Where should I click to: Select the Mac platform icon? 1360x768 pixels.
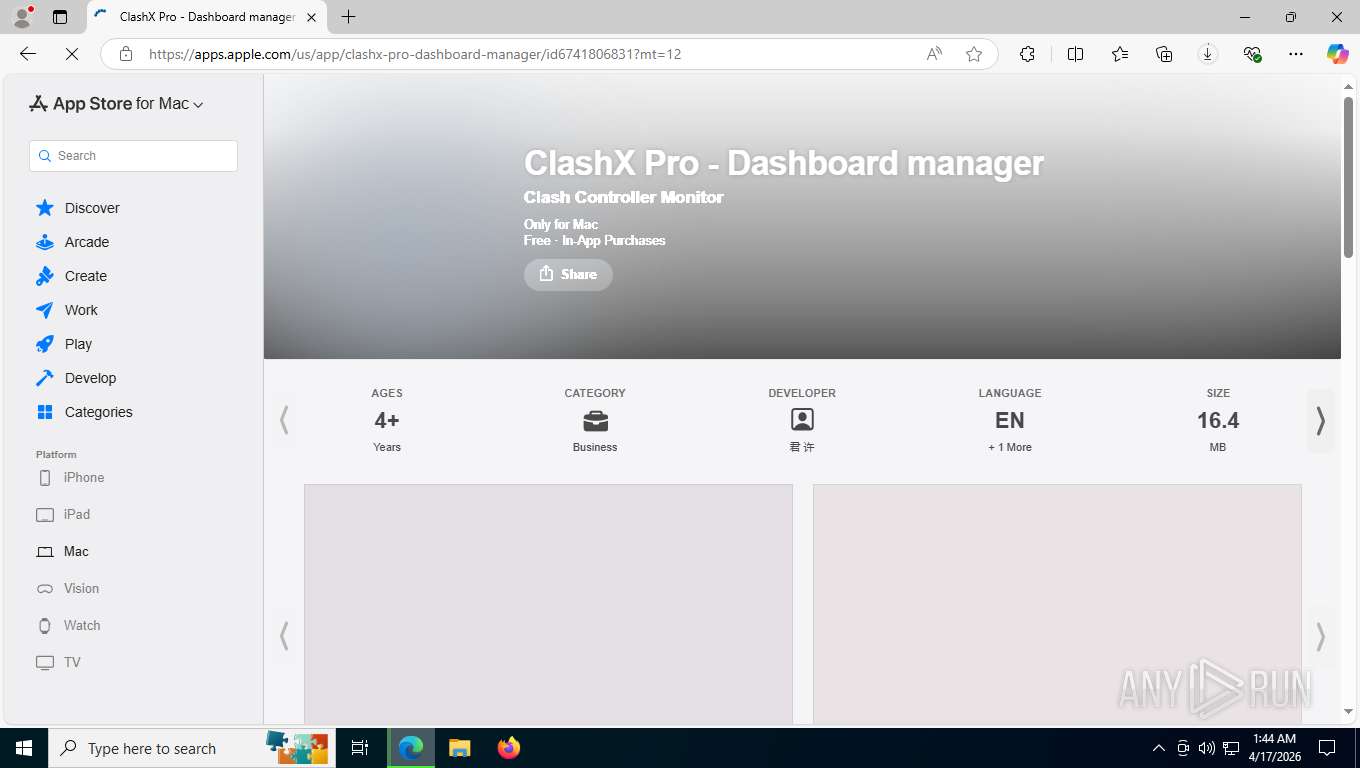pos(45,552)
